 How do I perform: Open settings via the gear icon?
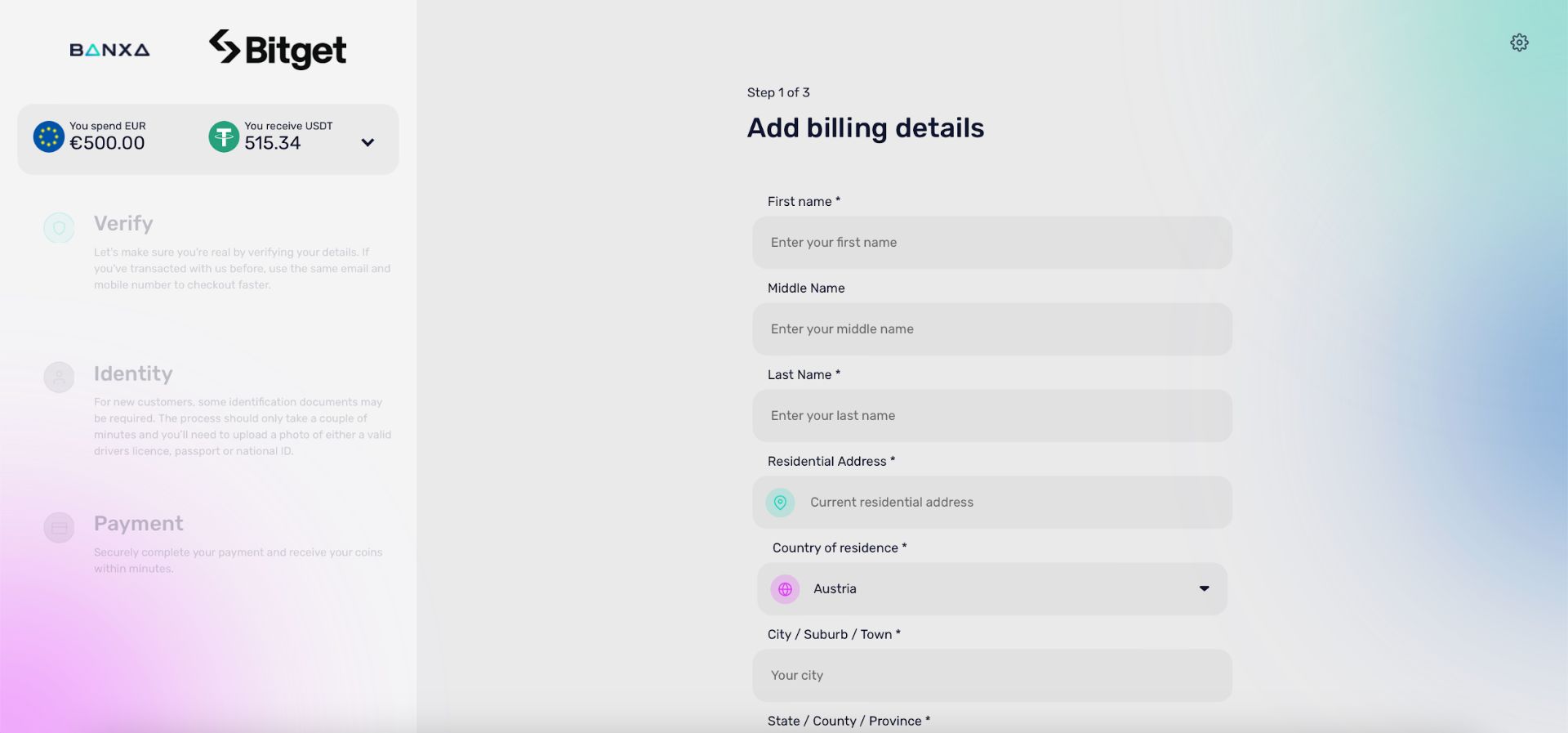click(1519, 42)
